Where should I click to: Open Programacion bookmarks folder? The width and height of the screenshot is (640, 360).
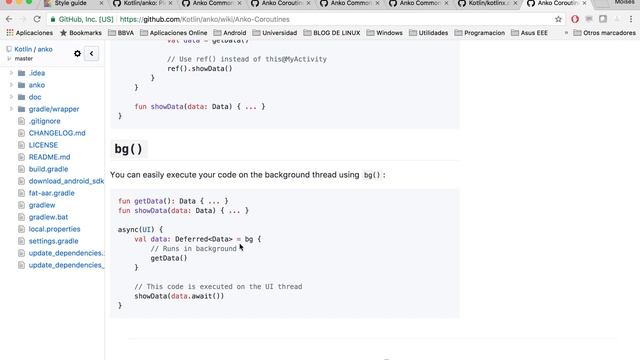pyautogui.click(x=480, y=33)
